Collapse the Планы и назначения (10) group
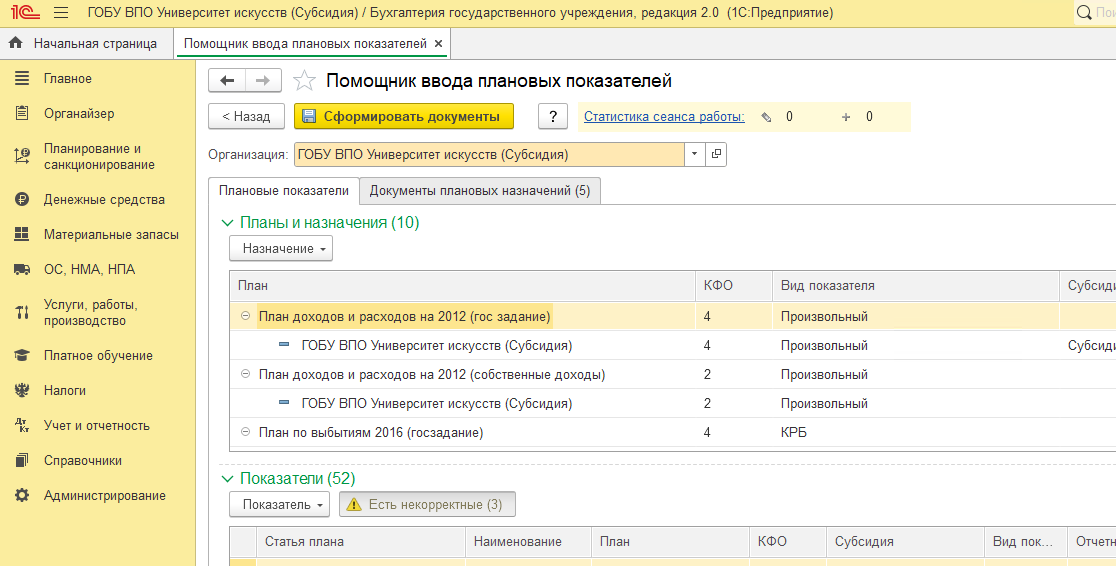The width and height of the screenshot is (1116, 566). [x=228, y=223]
